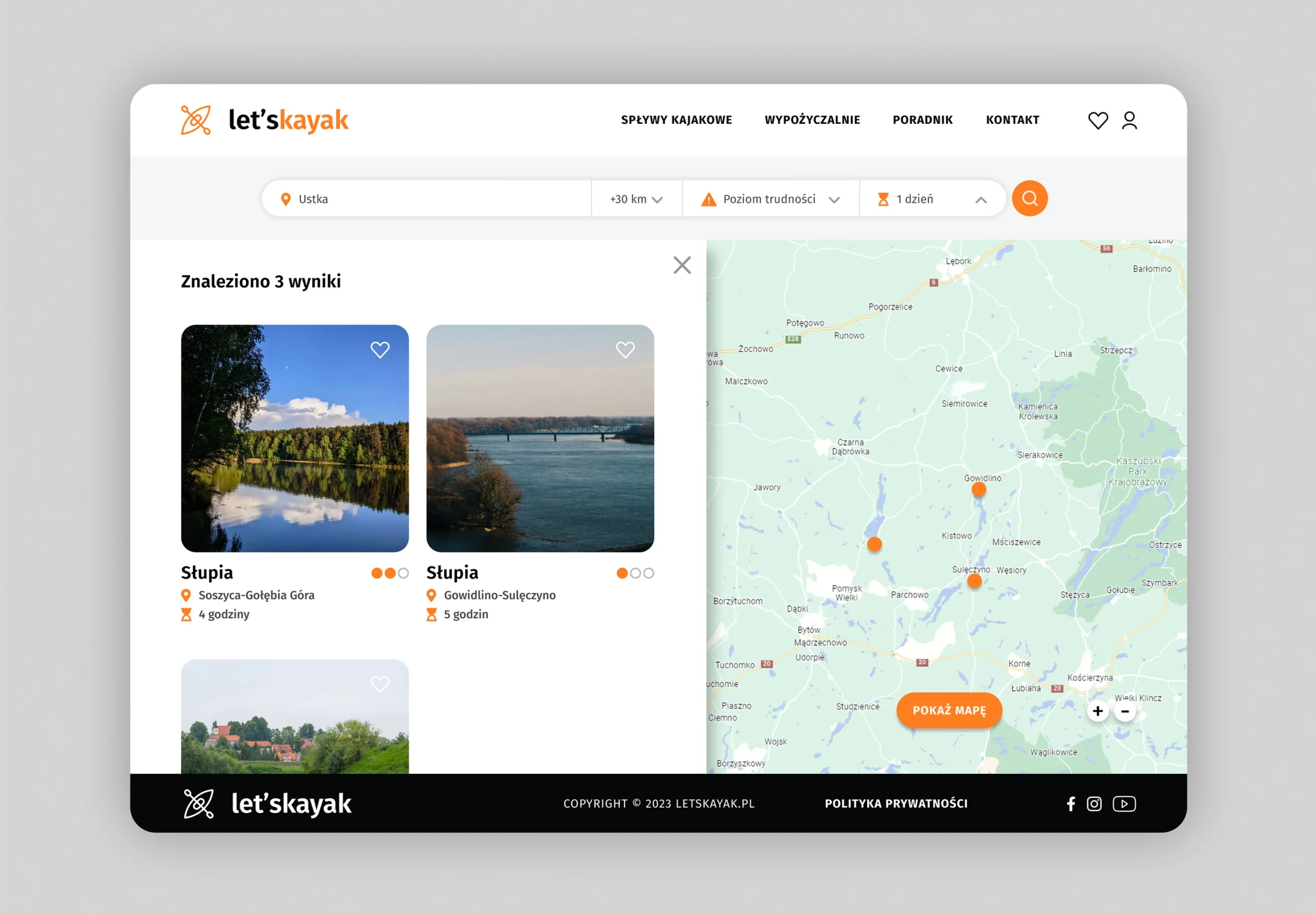Close the results panel with X

click(682, 265)
